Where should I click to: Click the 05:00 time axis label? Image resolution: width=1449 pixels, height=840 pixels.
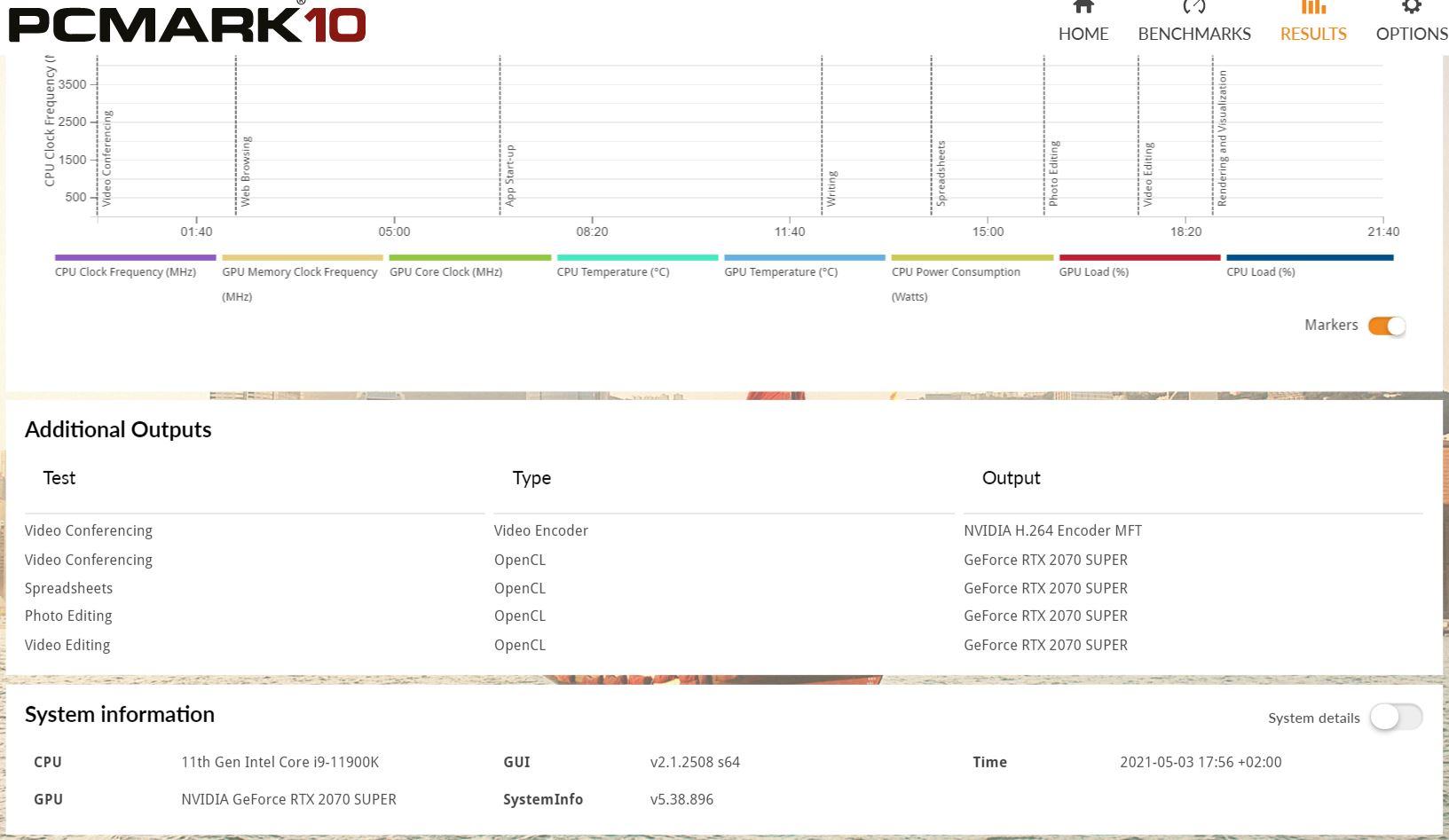(394, 232)
